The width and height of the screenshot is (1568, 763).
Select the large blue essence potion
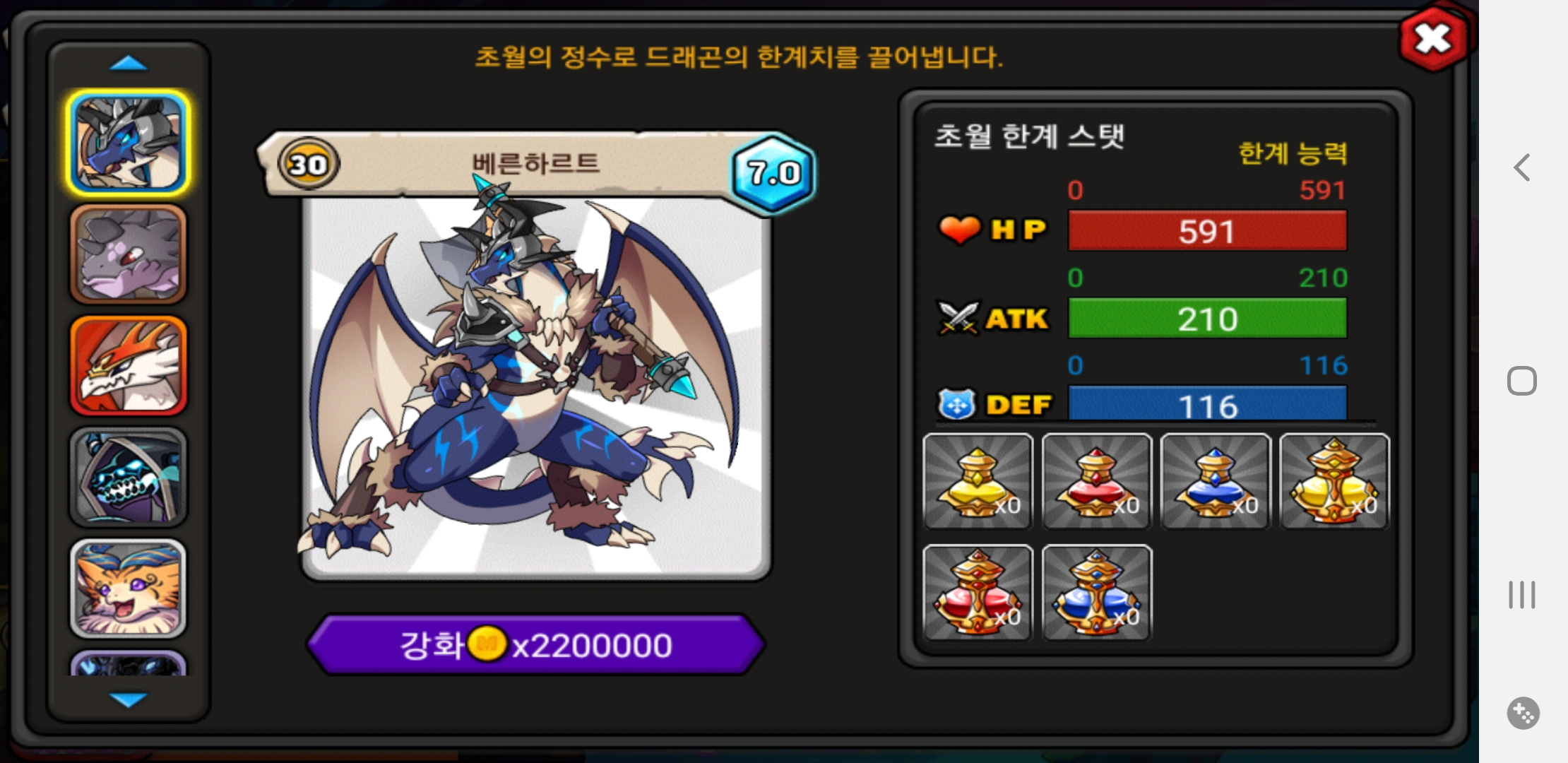pos(1097,593)
